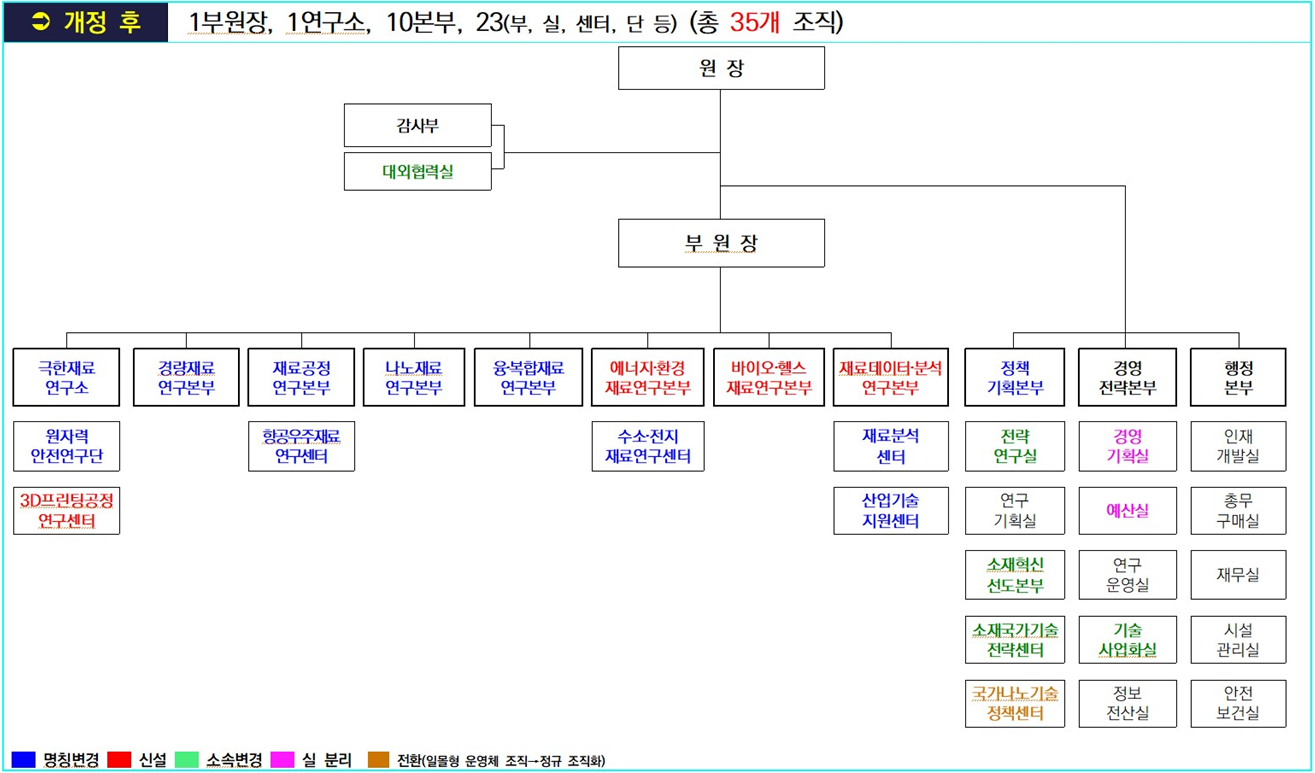Click the 3D프린팅공정 연구센터 box
The image size is (1315, 773).
pos(66,509)
